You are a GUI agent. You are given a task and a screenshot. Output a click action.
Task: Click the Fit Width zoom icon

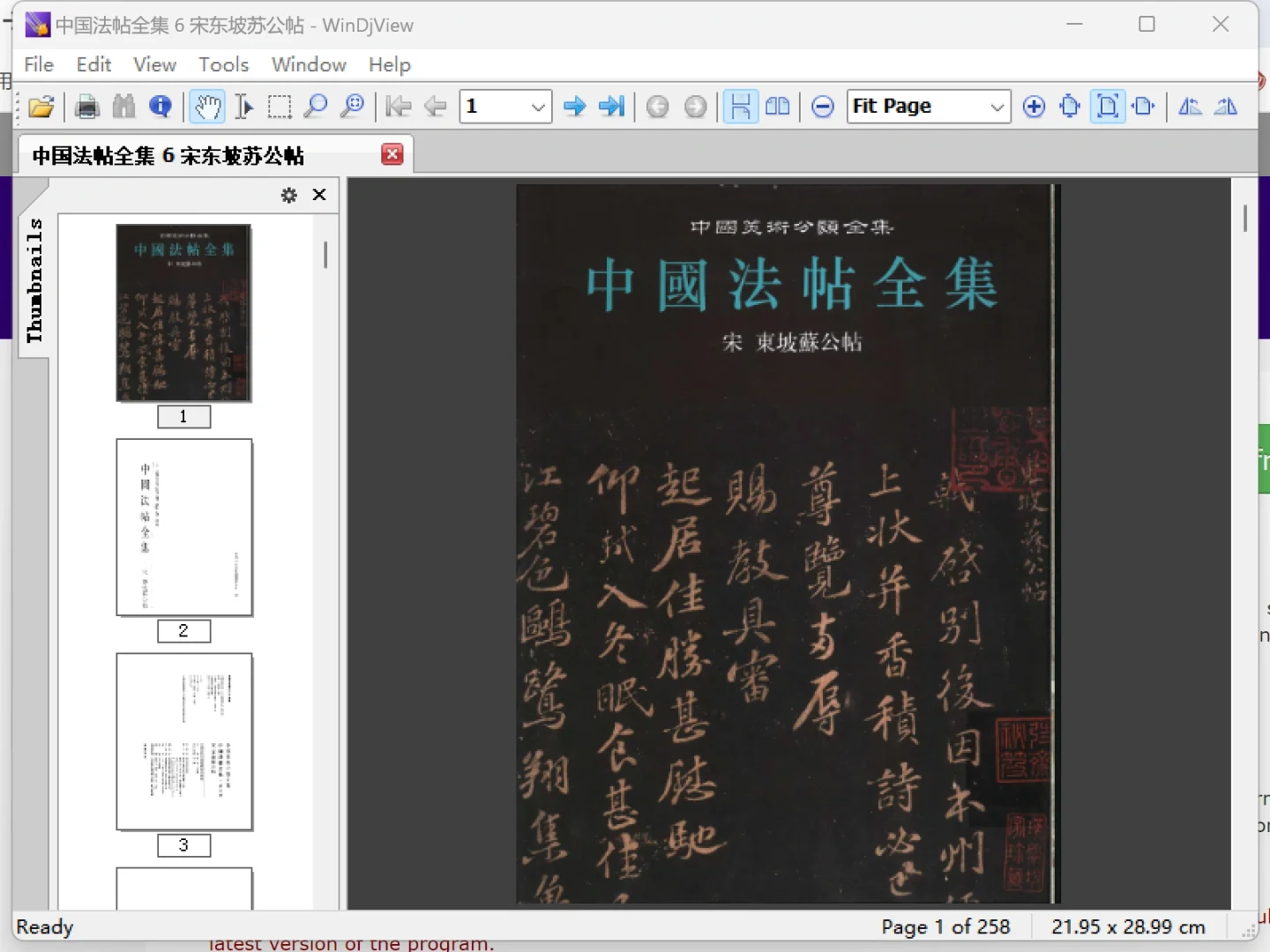coord(1144,107)
